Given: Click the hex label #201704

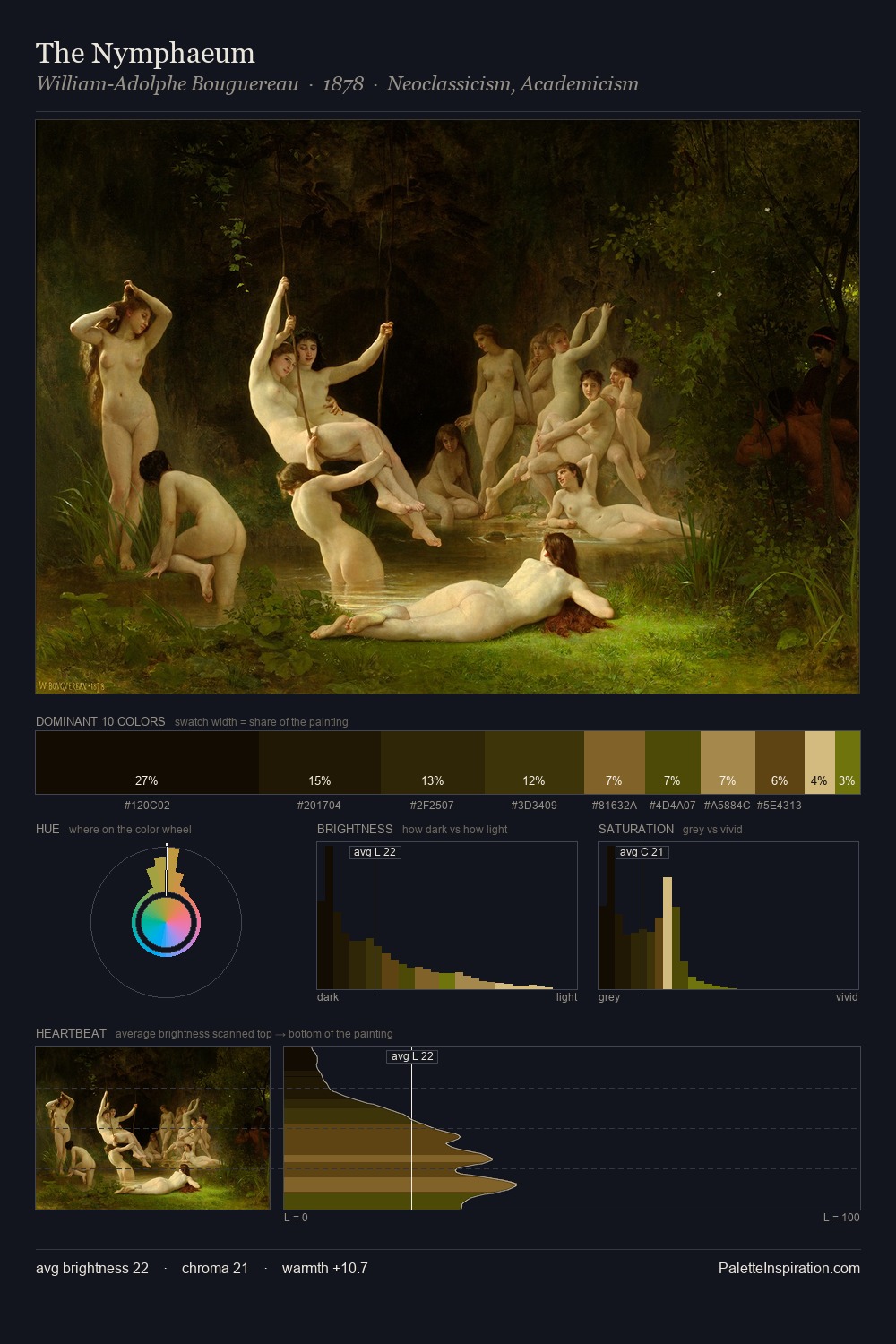Looking at the screenshot, I should click(x=319, y=805).
